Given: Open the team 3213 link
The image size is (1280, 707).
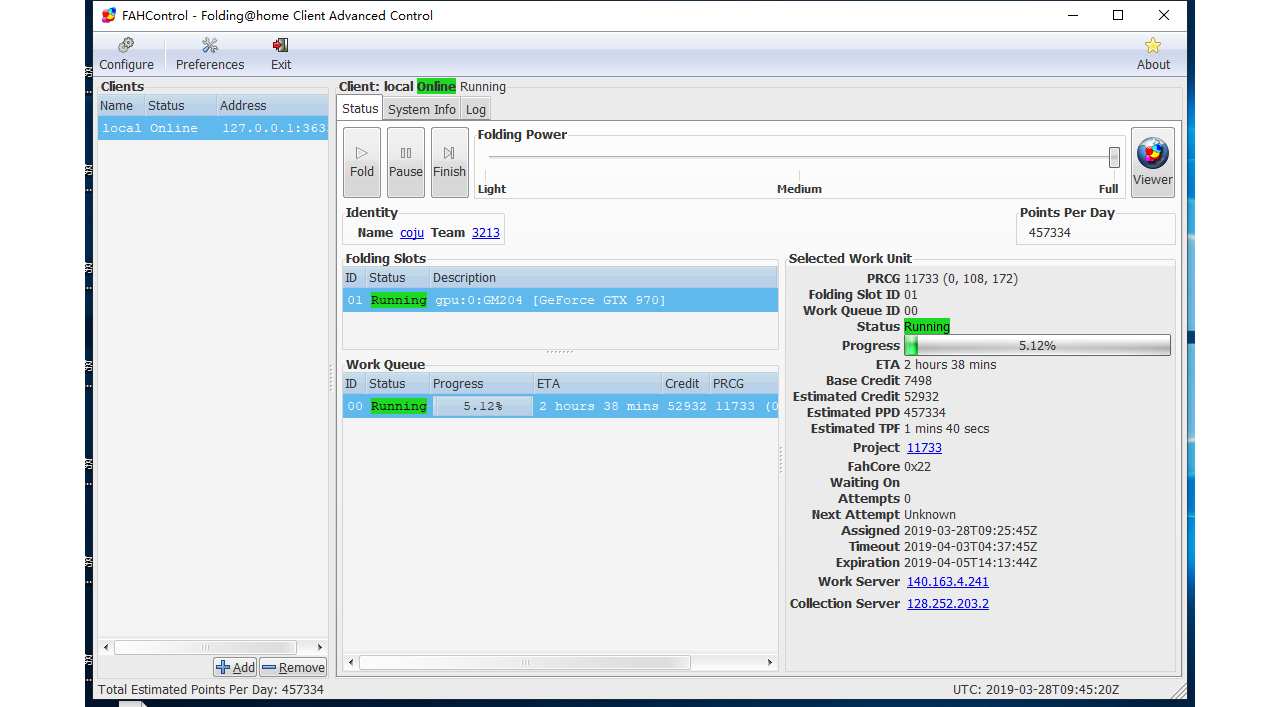Looking at the screenshot, I should tap(486, 233).
